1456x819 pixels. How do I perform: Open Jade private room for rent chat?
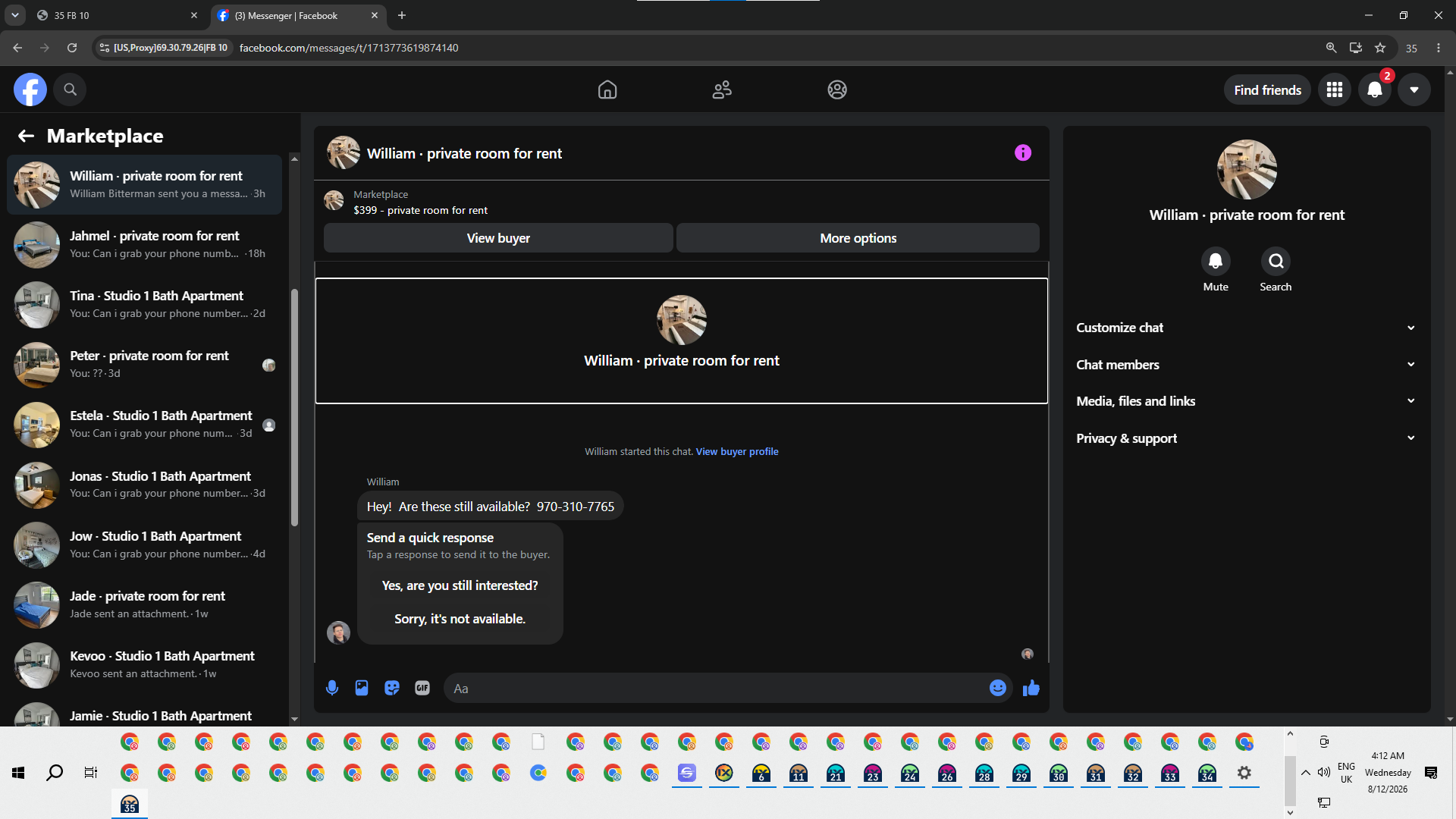pyautogui.click(x=144, y=604)
